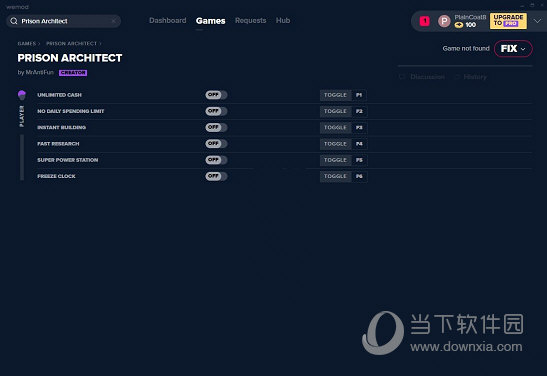Go to the Hub tab
The image size is (547, 376).
pyautogui.click(x=283, y=21)
